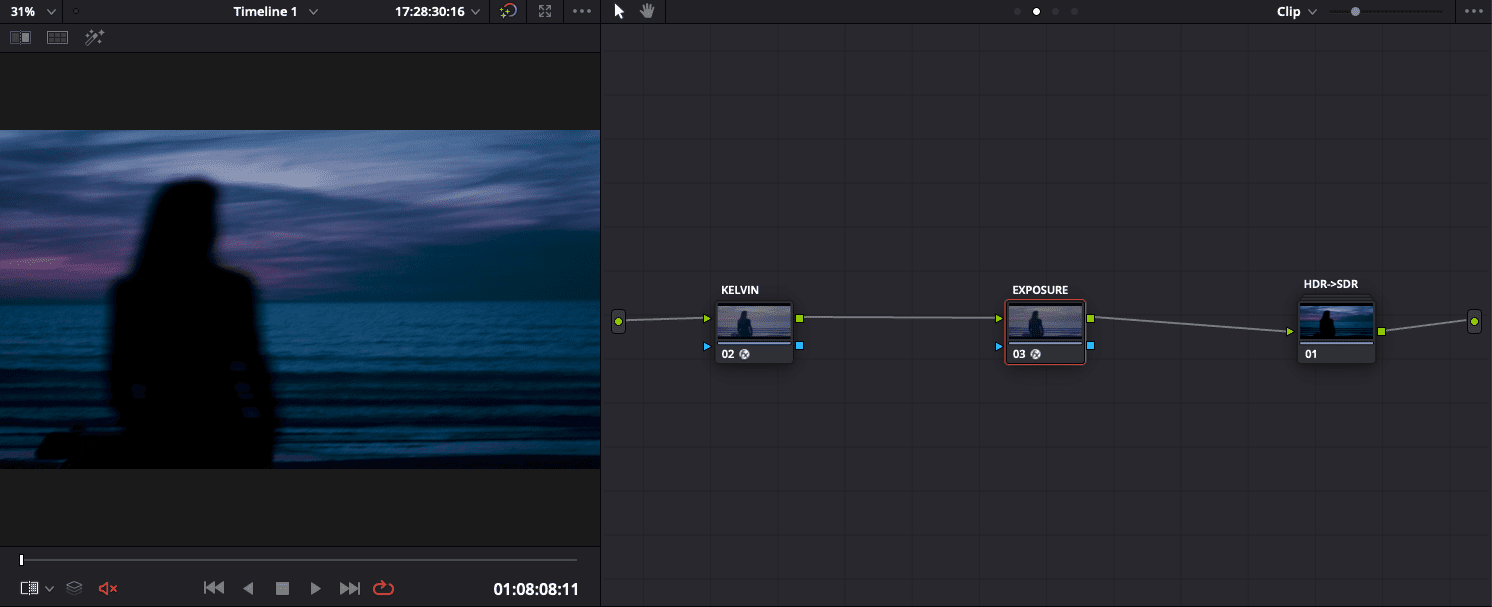1492x607 pixels.
Task: Select the pointer tool above the node graph
Action: (x=618, y=11)
